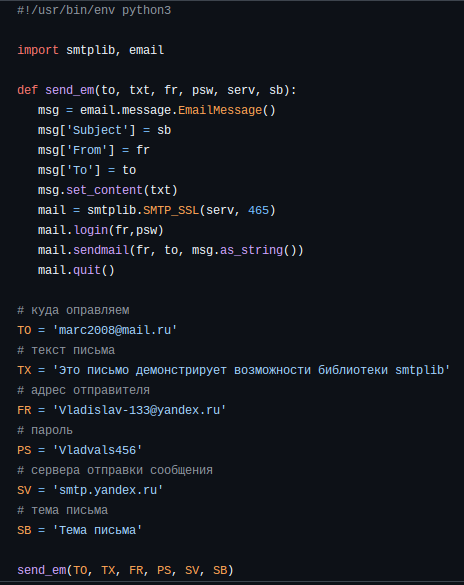Click the smtp.yandex.ru server string
This screenshot has height=585, width=464.
tap(108, 490)
